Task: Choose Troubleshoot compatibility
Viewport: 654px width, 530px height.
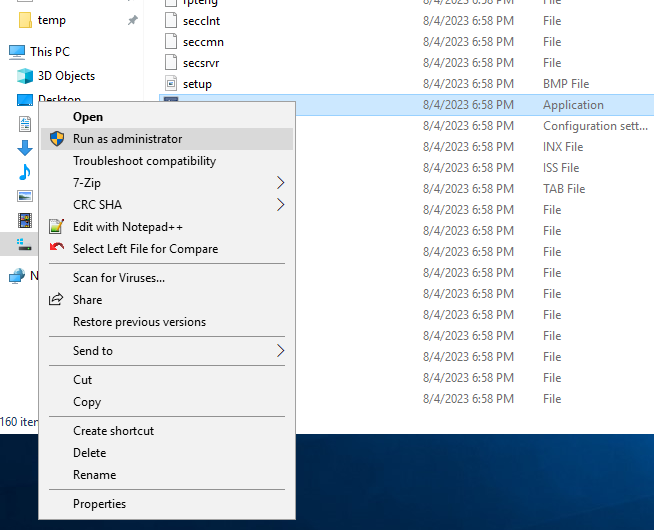Action: (167, 161)
